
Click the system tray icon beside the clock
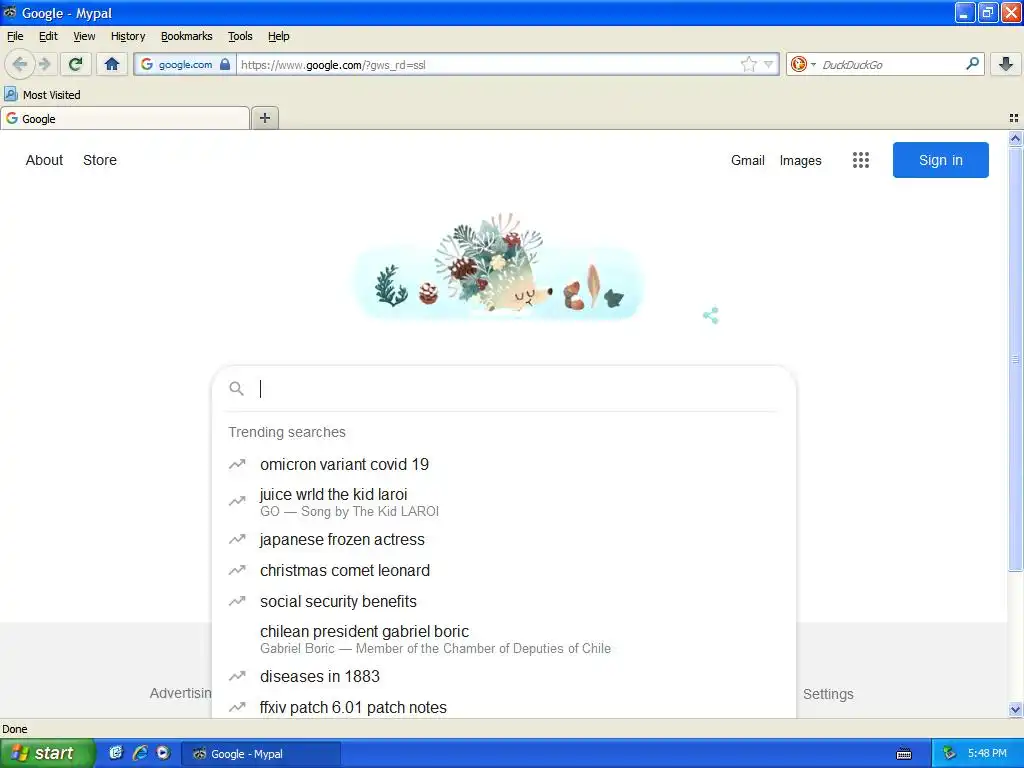949,754
